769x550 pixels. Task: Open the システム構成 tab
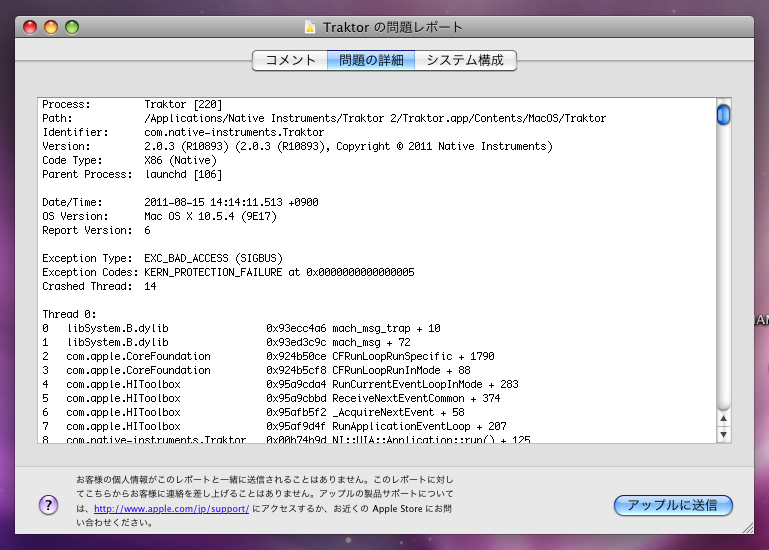(x=465, y=60)
